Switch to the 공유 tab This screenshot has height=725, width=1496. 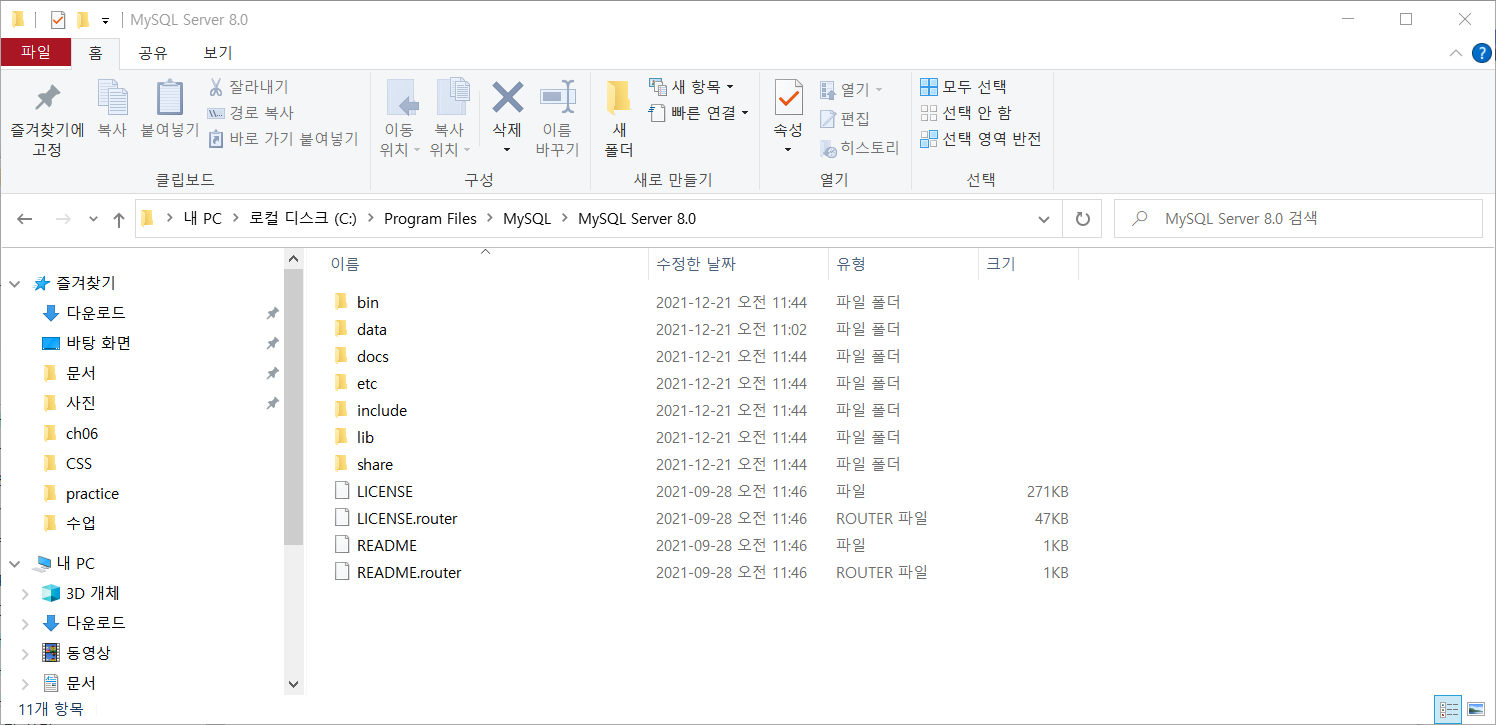[x=153, y=53]
